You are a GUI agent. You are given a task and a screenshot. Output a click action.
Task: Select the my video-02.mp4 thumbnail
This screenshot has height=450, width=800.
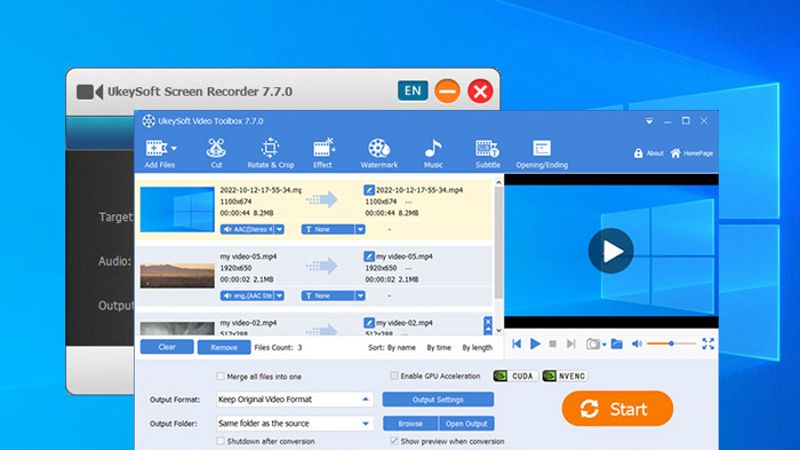177,328
